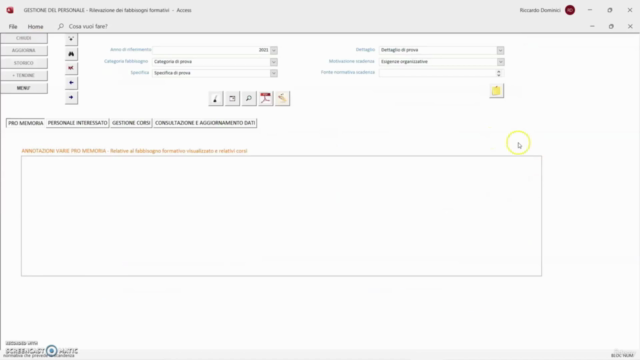Open the File menu
This screenshot has width=640, height=360.
(13, 27)
